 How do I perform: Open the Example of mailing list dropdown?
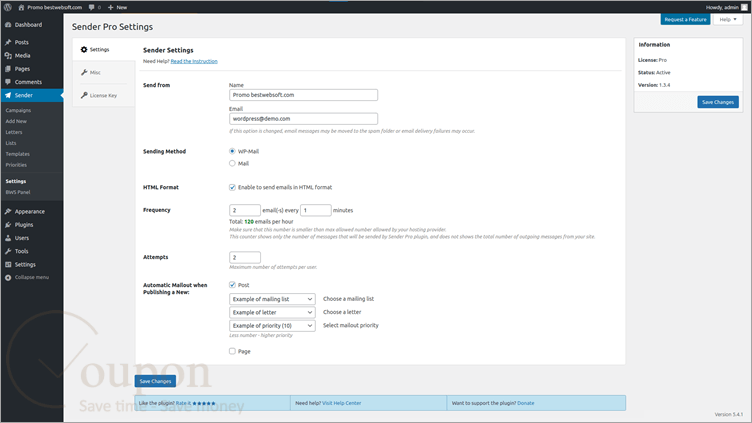[272, 299]
